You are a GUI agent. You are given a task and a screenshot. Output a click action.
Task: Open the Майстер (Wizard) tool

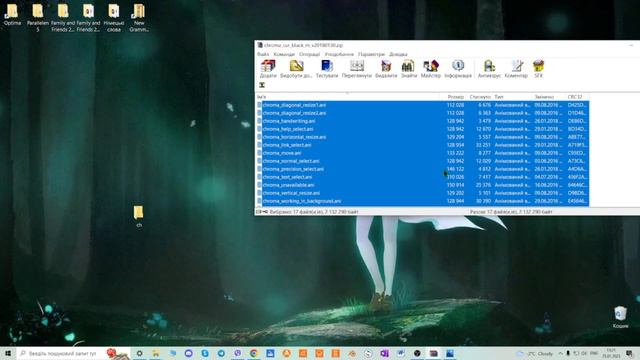tap(431, 69)
